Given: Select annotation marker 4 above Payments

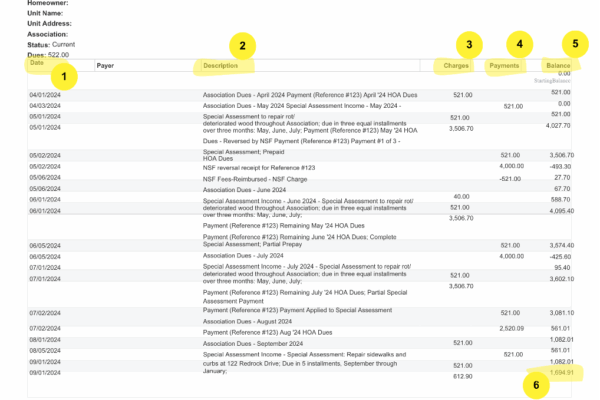Looking at the screenshot, I should [518, 44].
